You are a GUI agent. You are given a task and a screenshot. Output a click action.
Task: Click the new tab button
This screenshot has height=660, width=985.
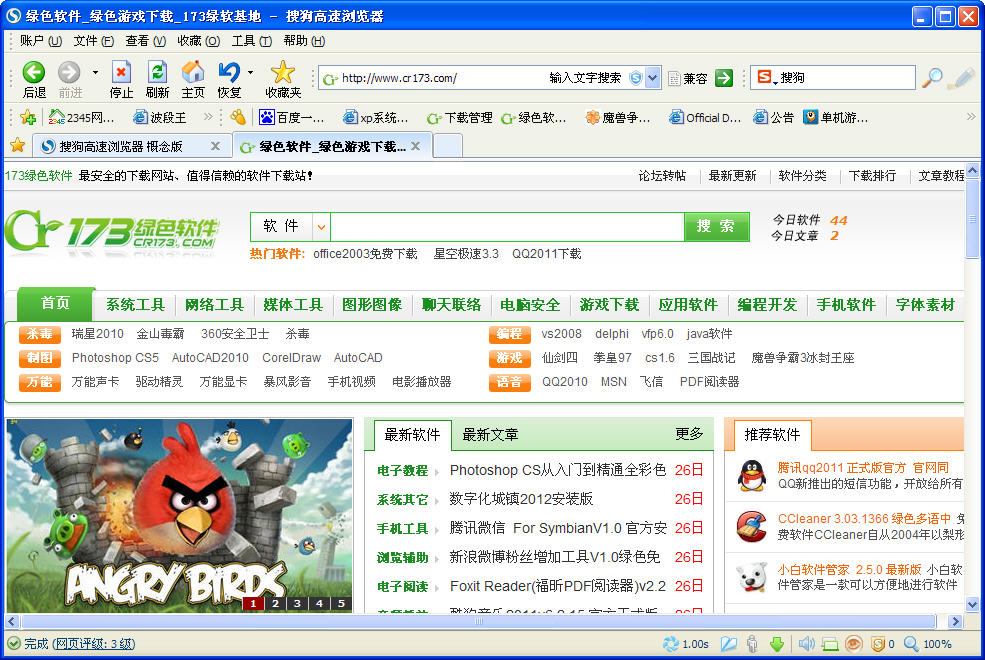448,146
